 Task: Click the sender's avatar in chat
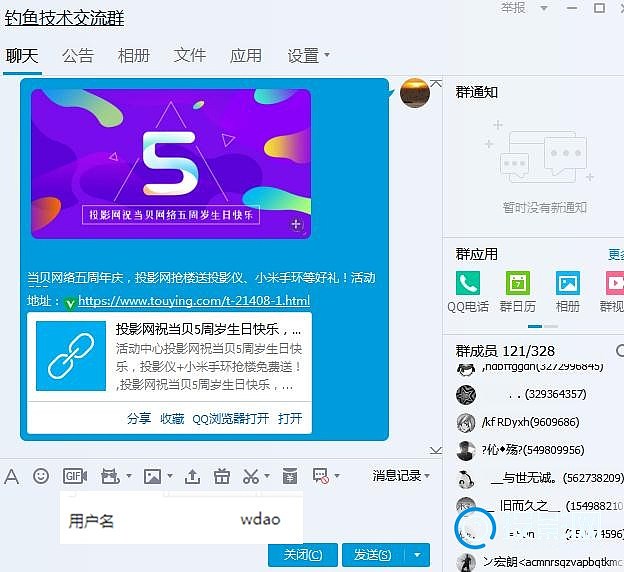[x=415, y=93]
